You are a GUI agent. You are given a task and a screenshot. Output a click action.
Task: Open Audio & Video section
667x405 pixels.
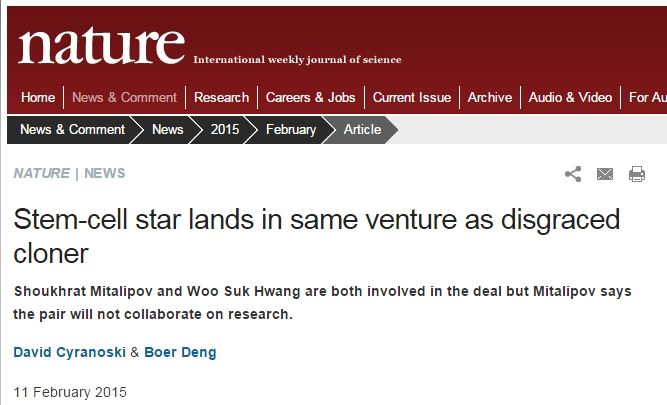570,97
